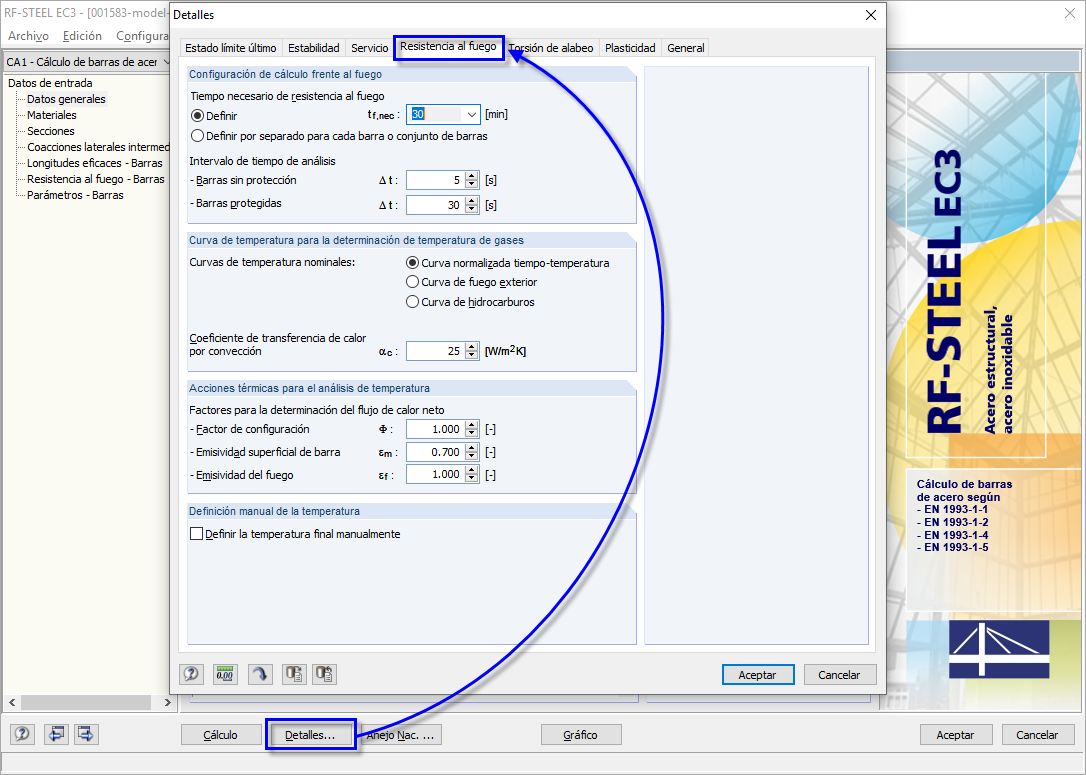Decrease 'Factor de configuración' Φ value

click(x=472, y=434)
